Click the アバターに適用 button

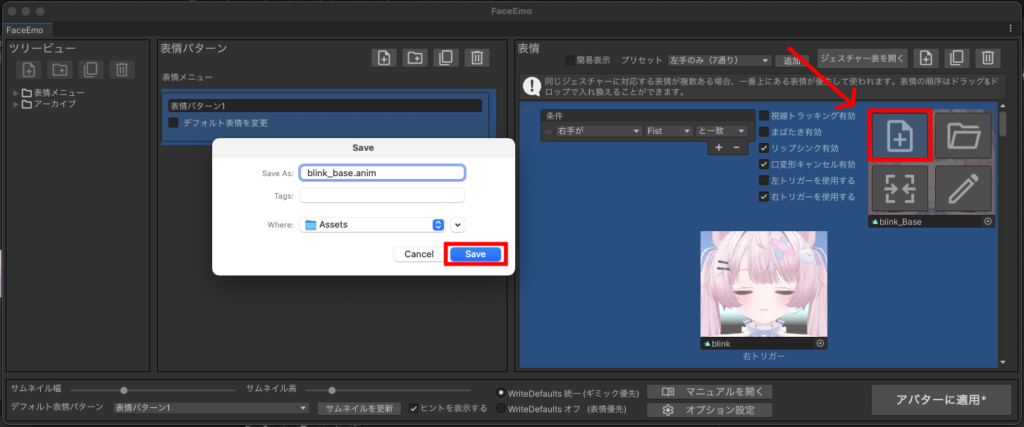[942, 400]
